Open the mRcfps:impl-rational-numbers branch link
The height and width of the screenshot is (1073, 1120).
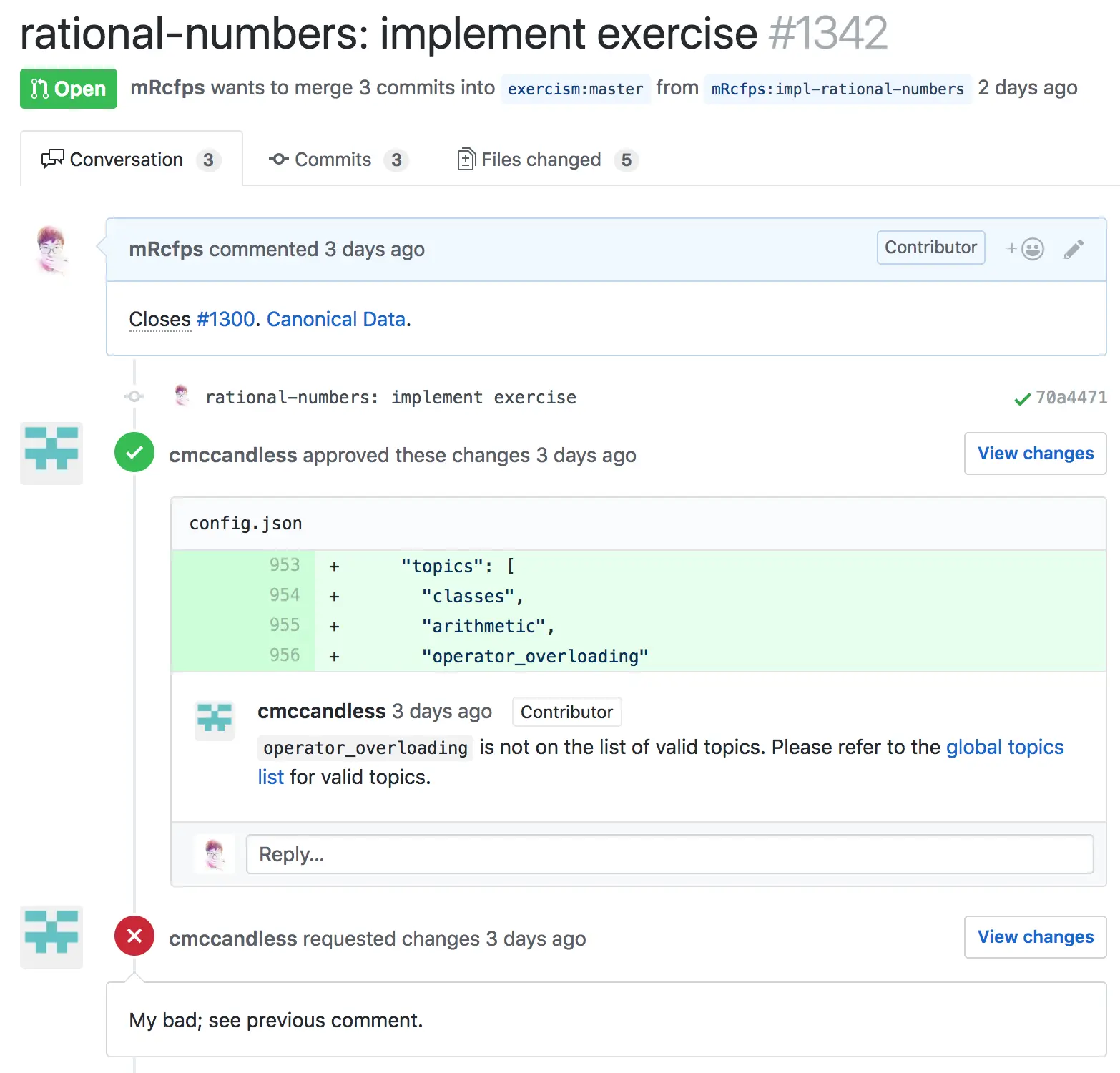[x=837, y=89]
